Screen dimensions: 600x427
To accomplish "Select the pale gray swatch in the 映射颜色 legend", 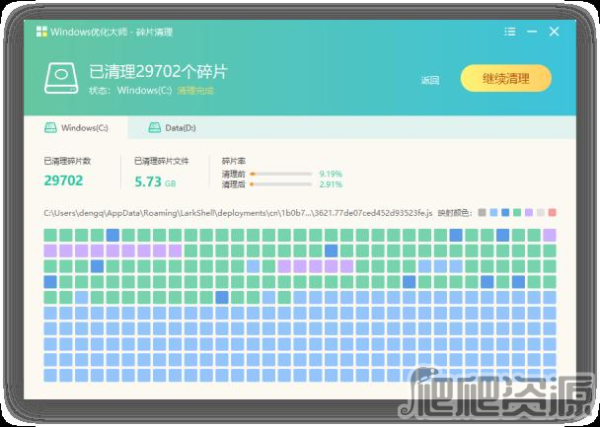I will click(x=540, y=212).
